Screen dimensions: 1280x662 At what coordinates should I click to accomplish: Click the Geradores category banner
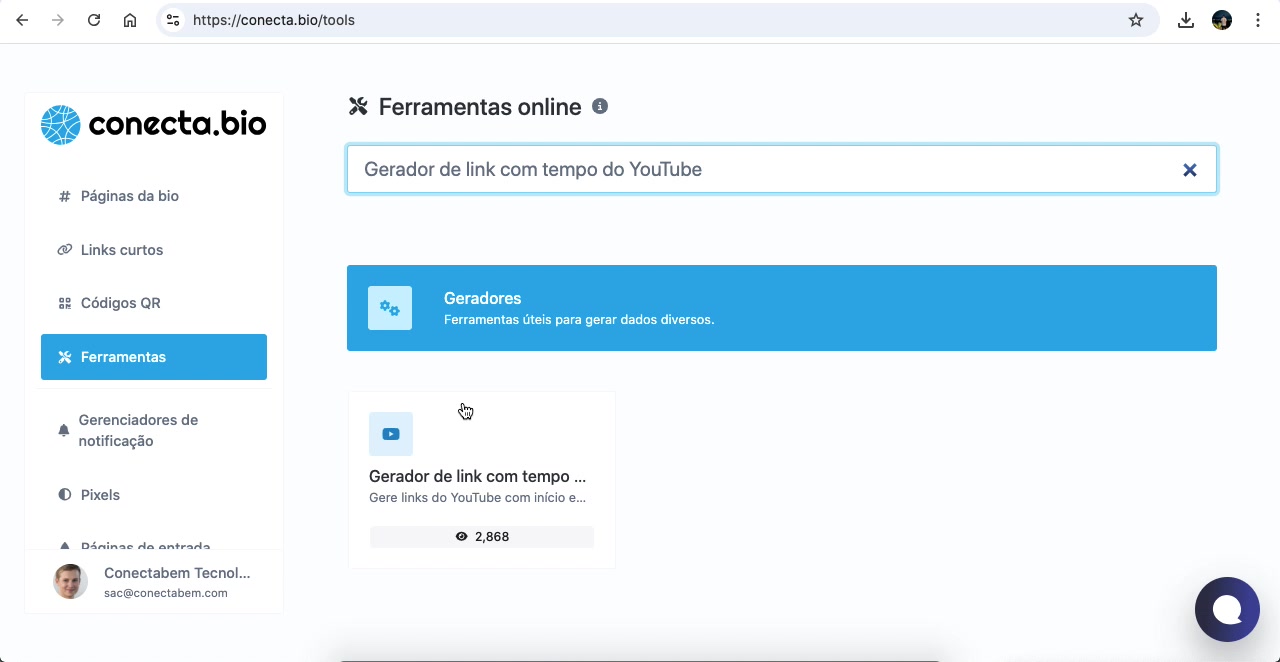coord(781,307)
